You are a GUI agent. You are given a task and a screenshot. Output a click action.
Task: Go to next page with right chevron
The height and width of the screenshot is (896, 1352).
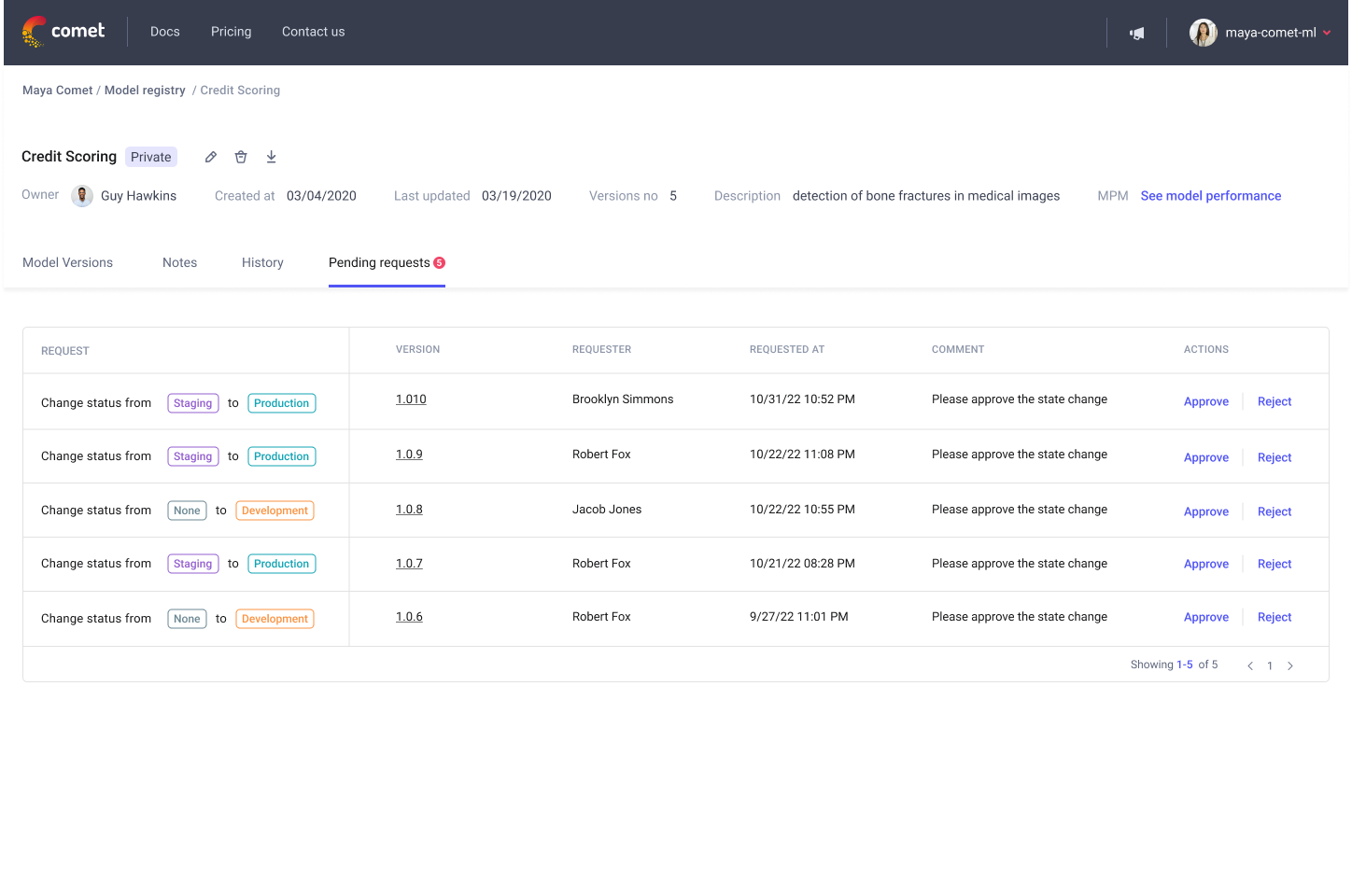click(1290, 665)
